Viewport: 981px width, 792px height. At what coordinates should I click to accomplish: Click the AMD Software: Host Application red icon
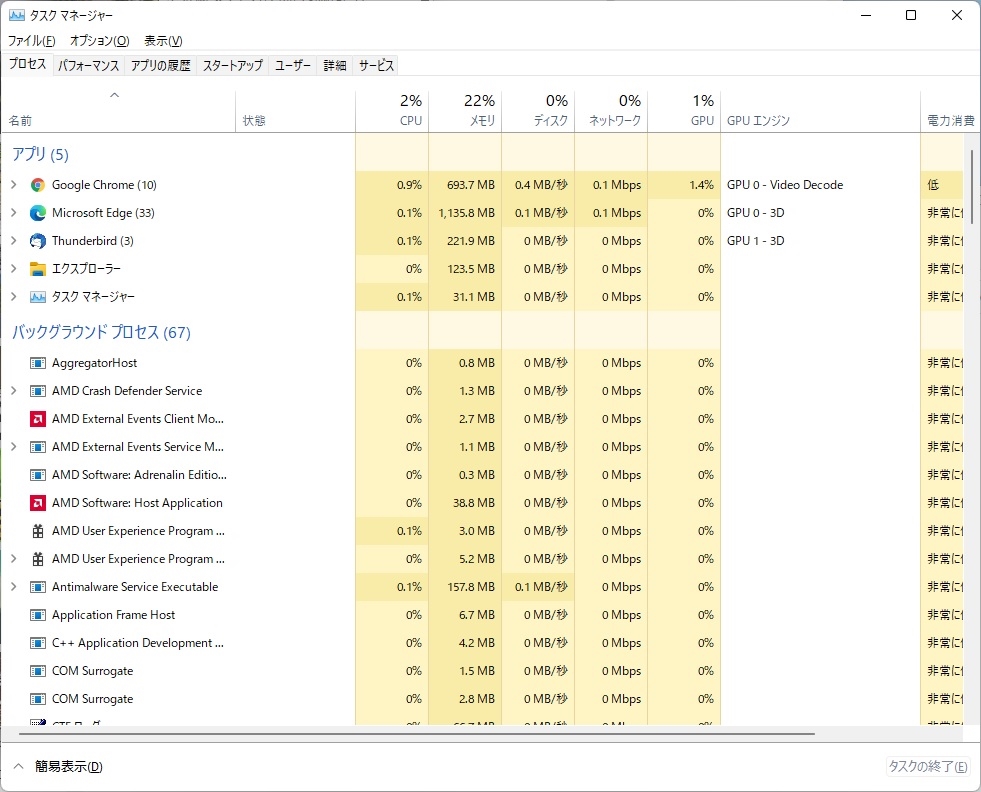(x=38, y=503)
